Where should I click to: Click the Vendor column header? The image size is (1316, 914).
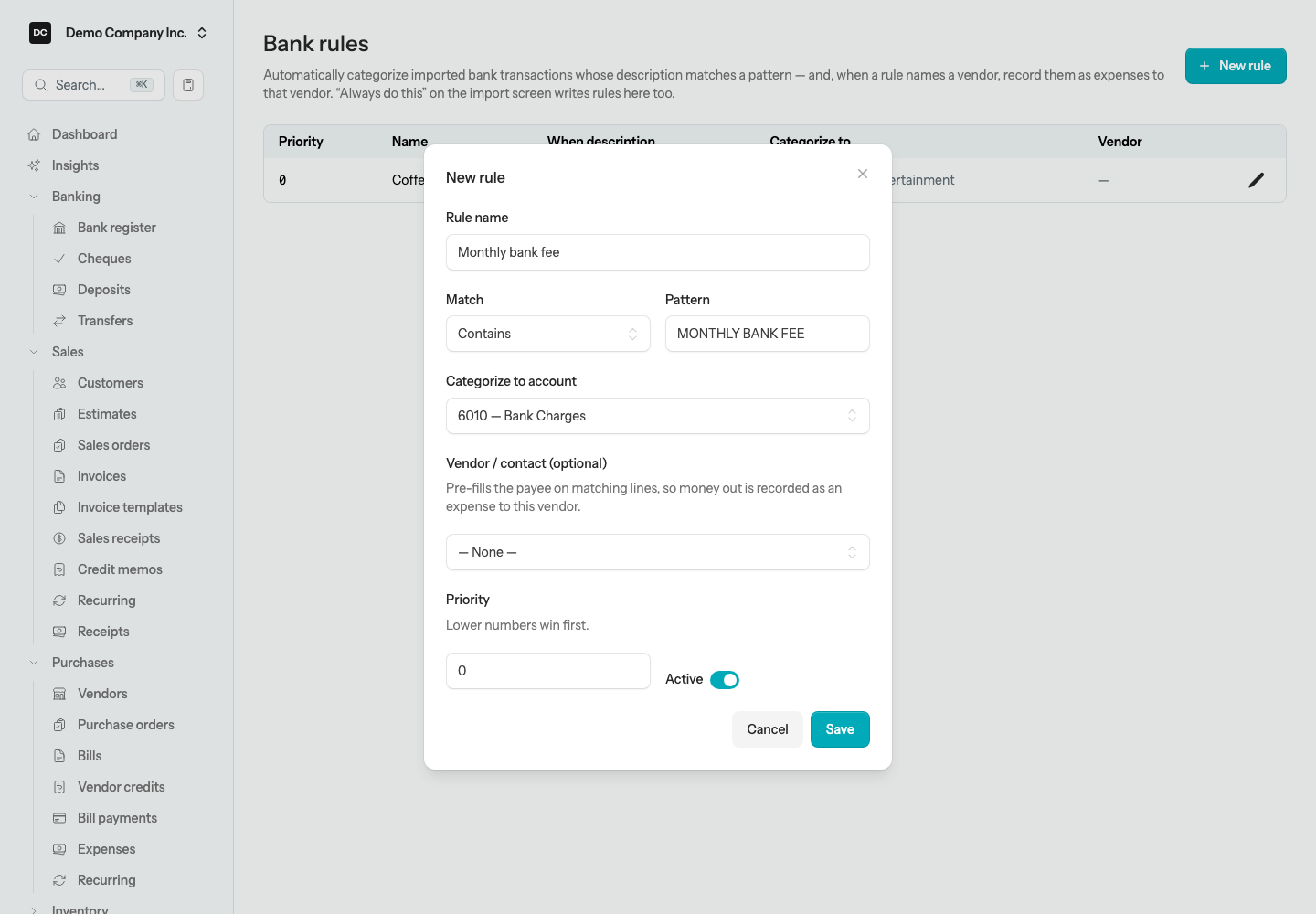[x=1120, y=142]
